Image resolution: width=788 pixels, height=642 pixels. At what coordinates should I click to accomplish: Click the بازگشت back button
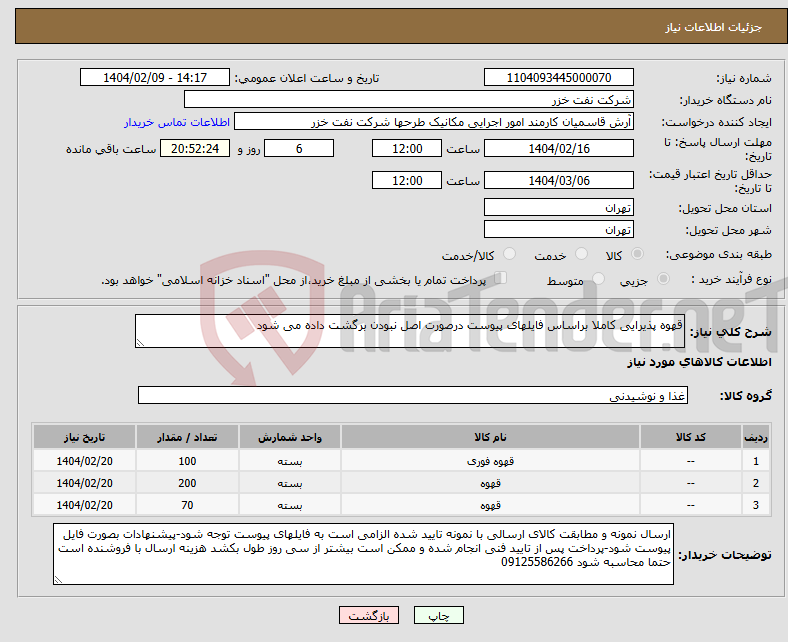point(369,615)
